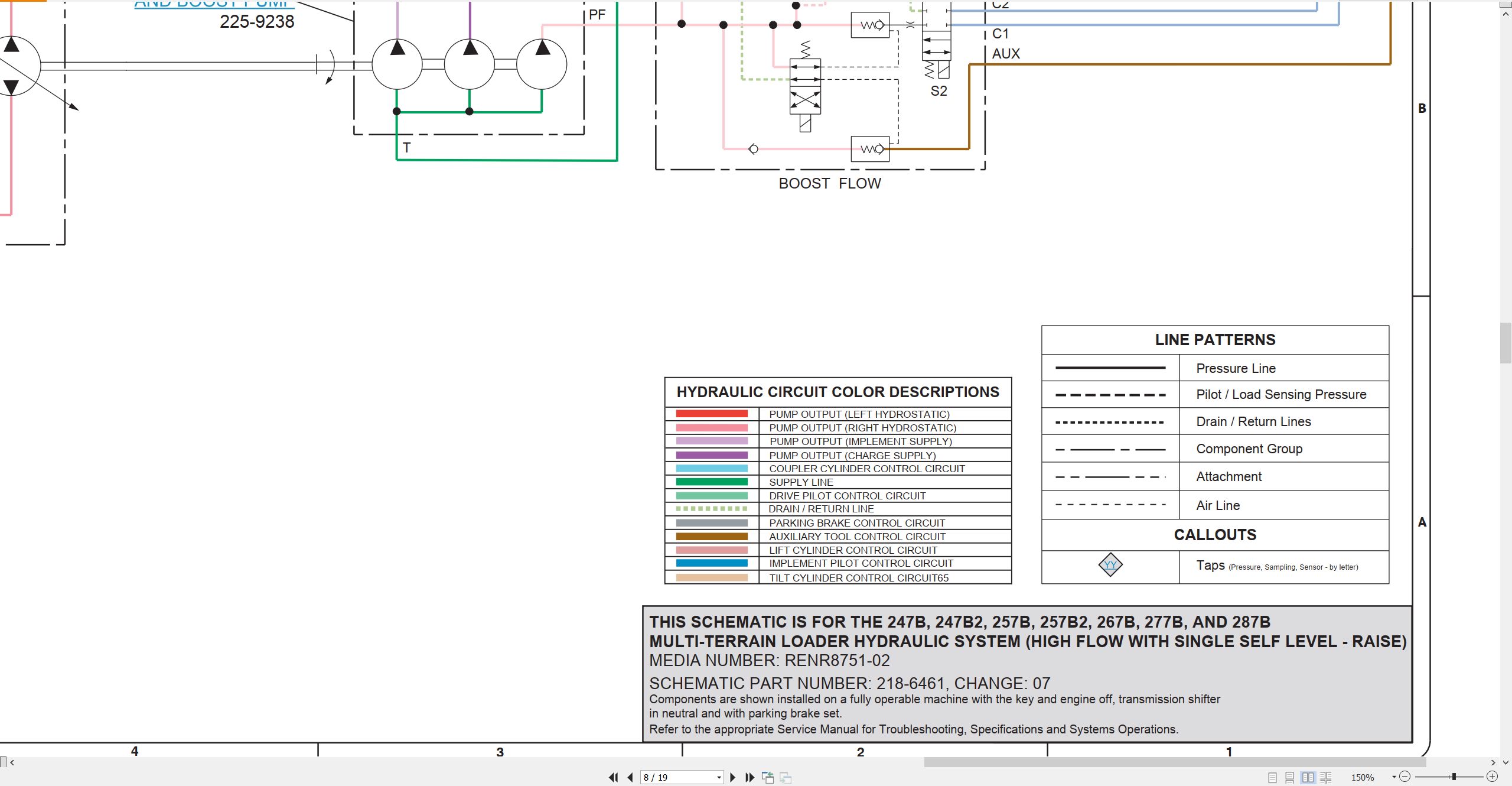Click the LINE PATTERNS heading
Screen dimensions: 1512x786
pyautogui.click(x=1216, y=340)
